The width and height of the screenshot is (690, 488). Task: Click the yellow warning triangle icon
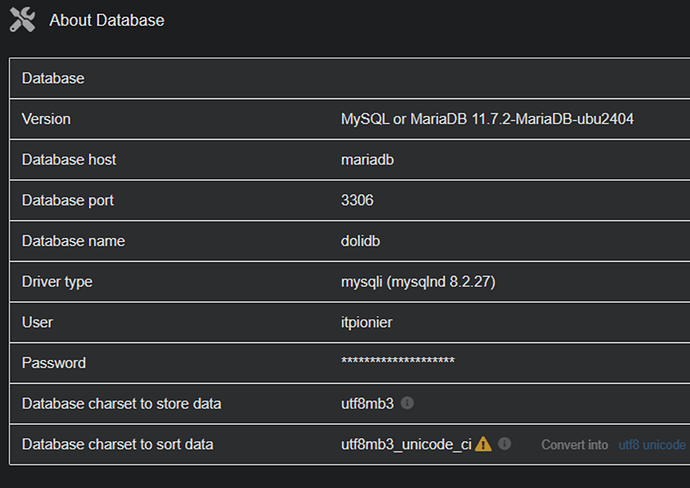tap(483, 444)
